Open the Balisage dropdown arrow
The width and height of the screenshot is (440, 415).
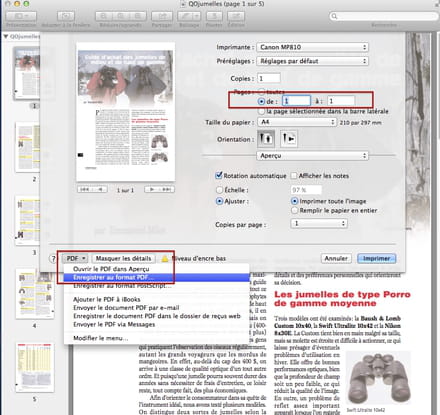(197, 16)
